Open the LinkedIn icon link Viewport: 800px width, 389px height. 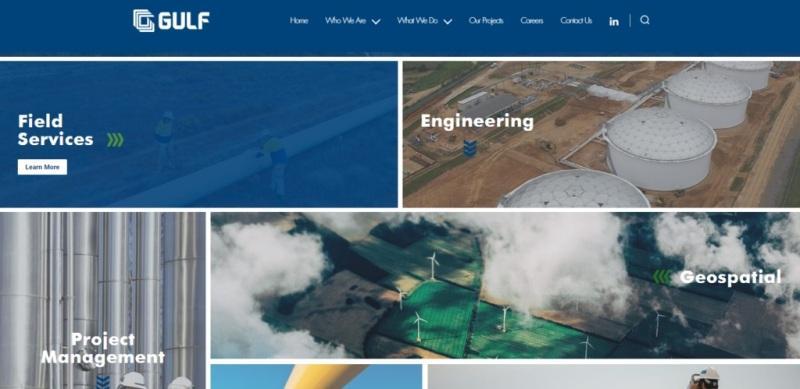tap(614, 21)
